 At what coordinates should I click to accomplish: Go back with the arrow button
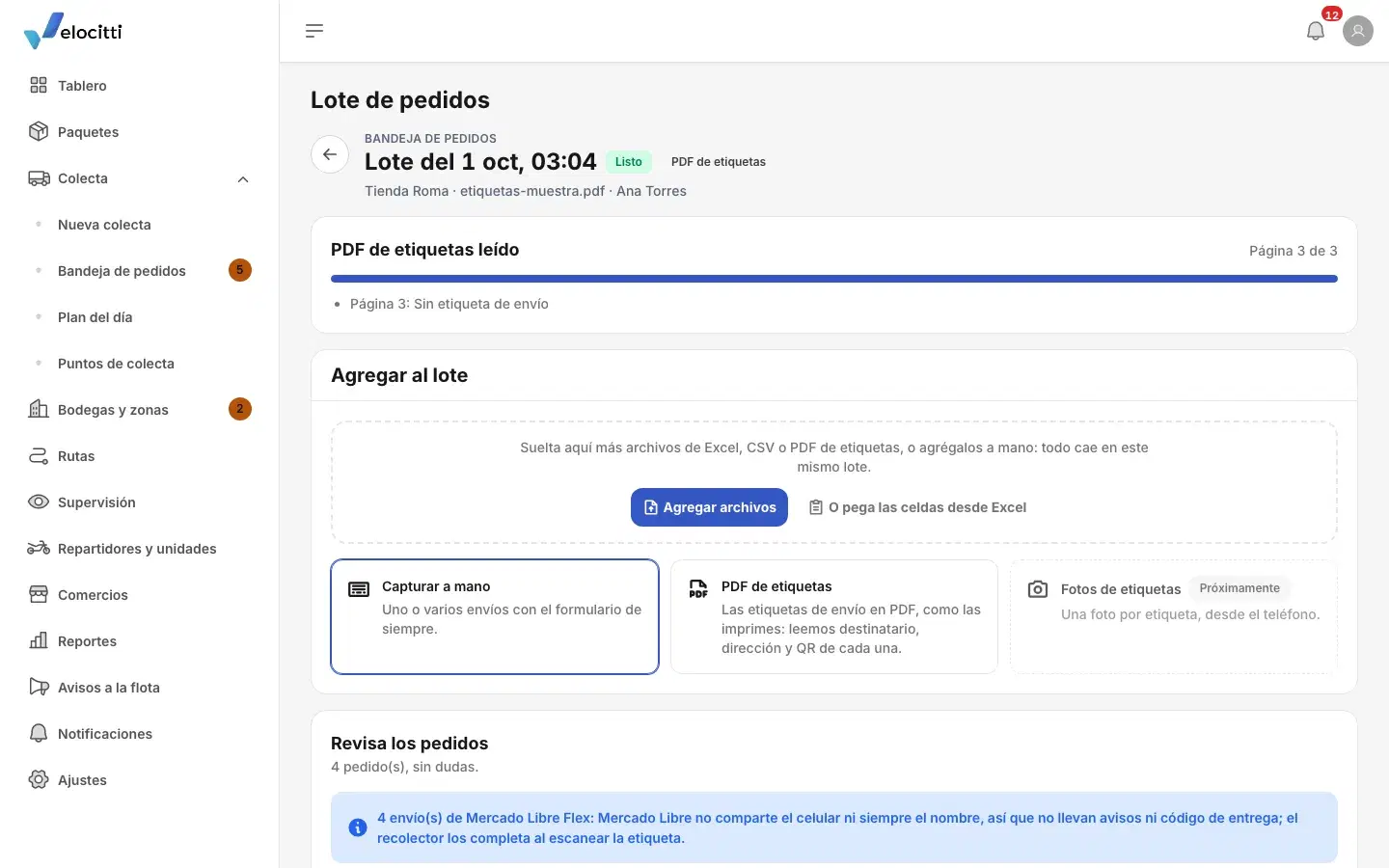(x=330, y=154)
